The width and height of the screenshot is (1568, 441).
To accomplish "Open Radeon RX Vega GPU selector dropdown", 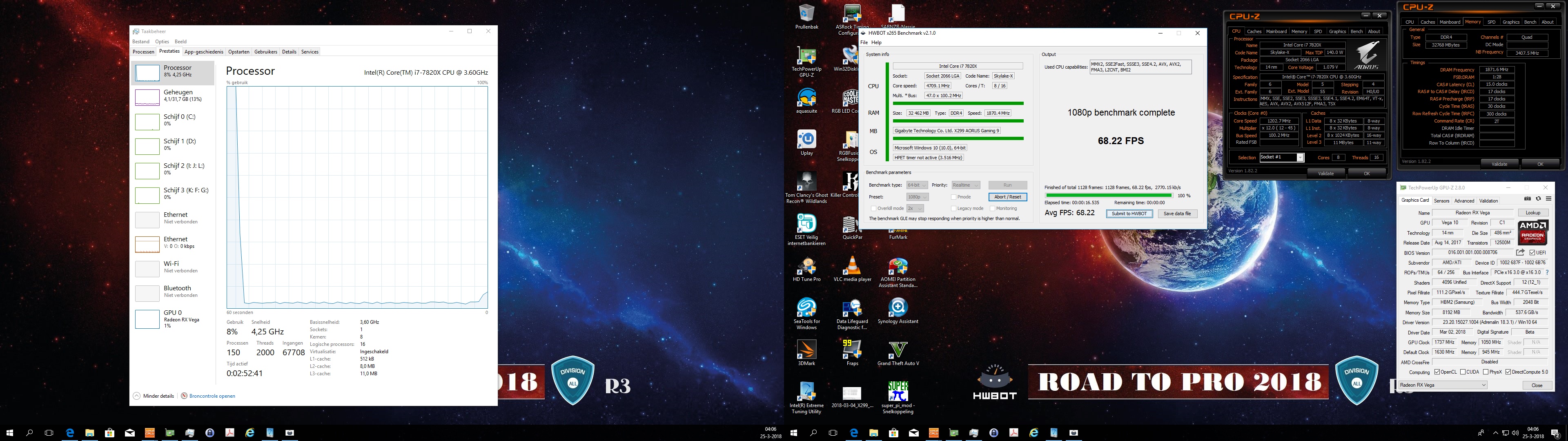I will coord(1443,385).
